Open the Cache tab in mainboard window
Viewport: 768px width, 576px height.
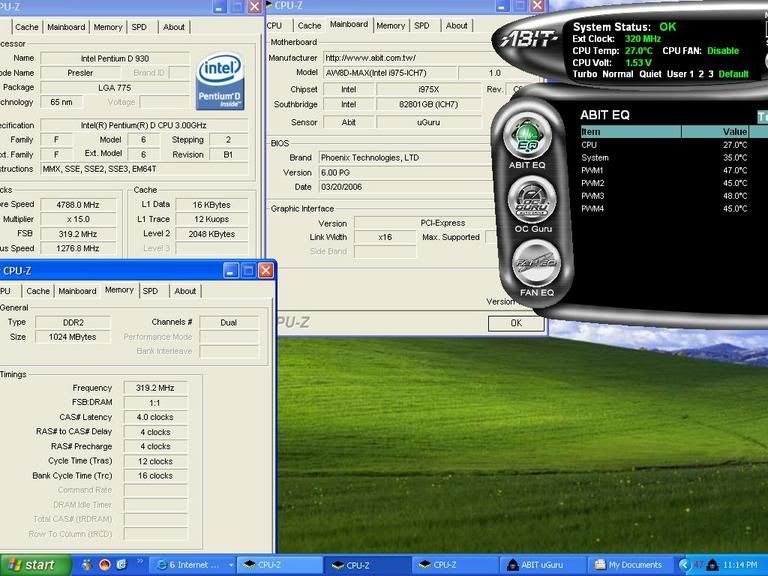pyautogui.click(x=309, y=25)
